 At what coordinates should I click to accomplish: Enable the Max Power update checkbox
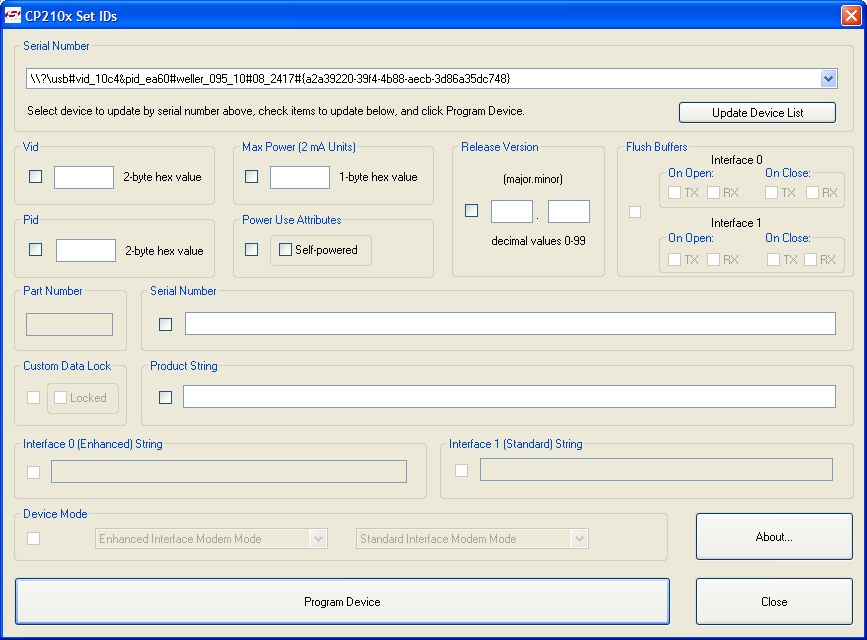point(252,176)
